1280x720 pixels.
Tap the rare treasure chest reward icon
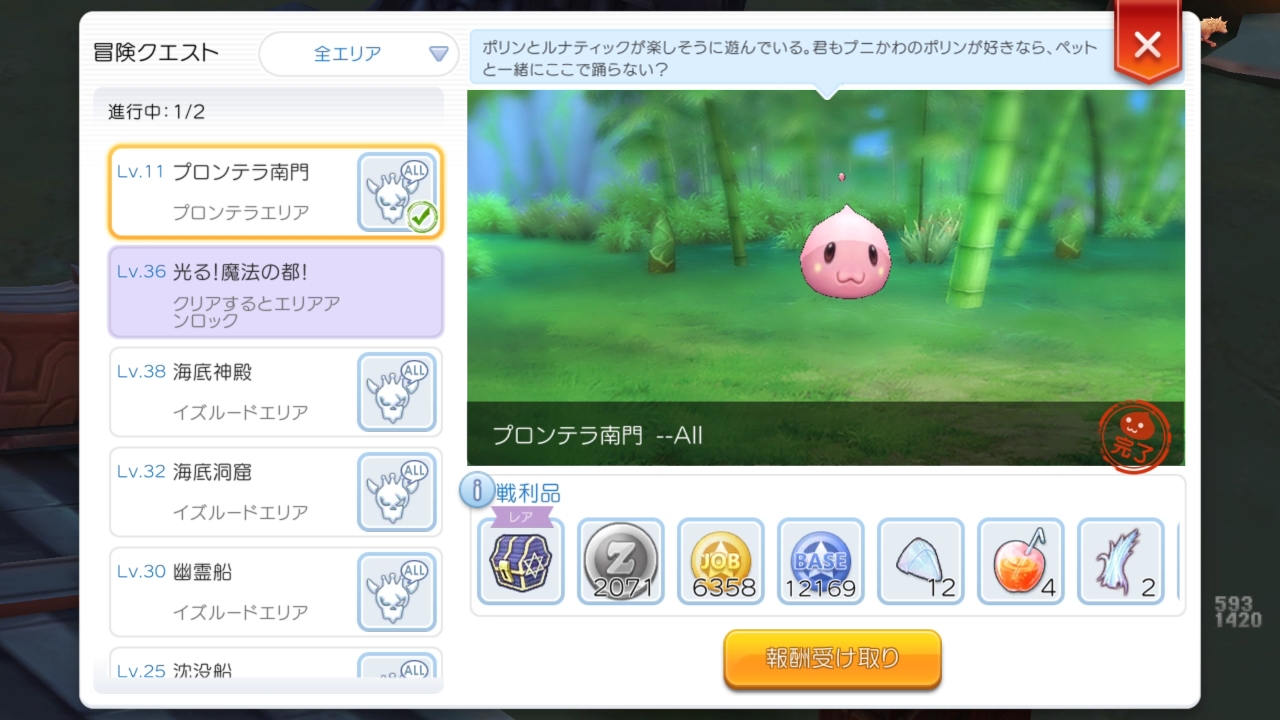[521, 561]
